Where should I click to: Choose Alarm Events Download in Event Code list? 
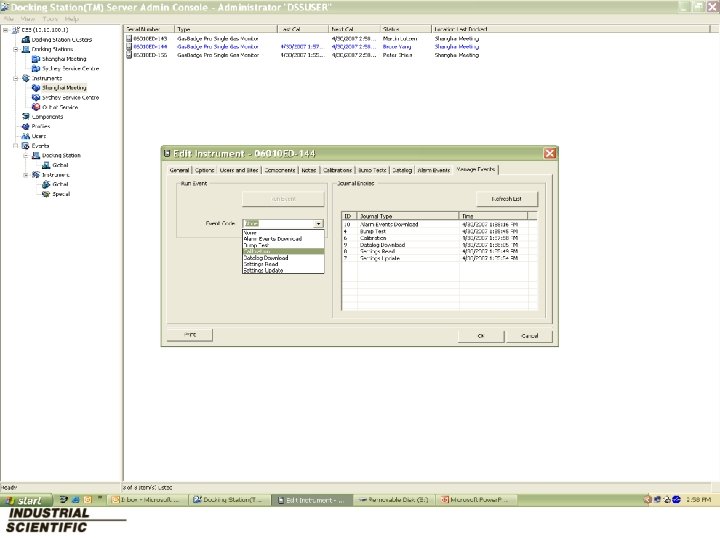tap(283, 239)
